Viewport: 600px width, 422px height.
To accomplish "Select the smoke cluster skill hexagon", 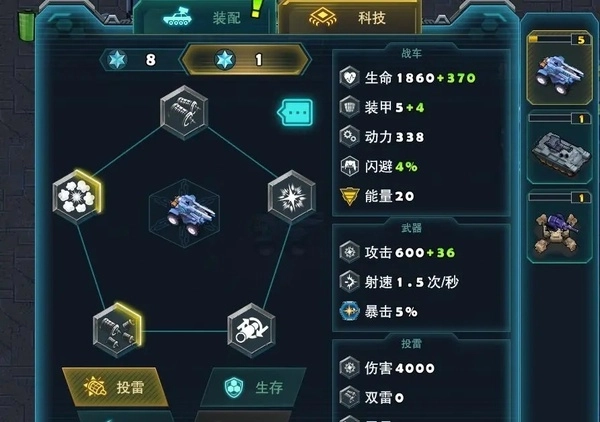I will [x=77, y=196].
